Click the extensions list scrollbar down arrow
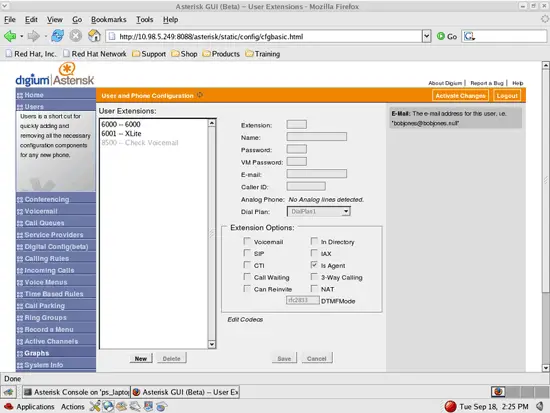 (x=212, y=345)
